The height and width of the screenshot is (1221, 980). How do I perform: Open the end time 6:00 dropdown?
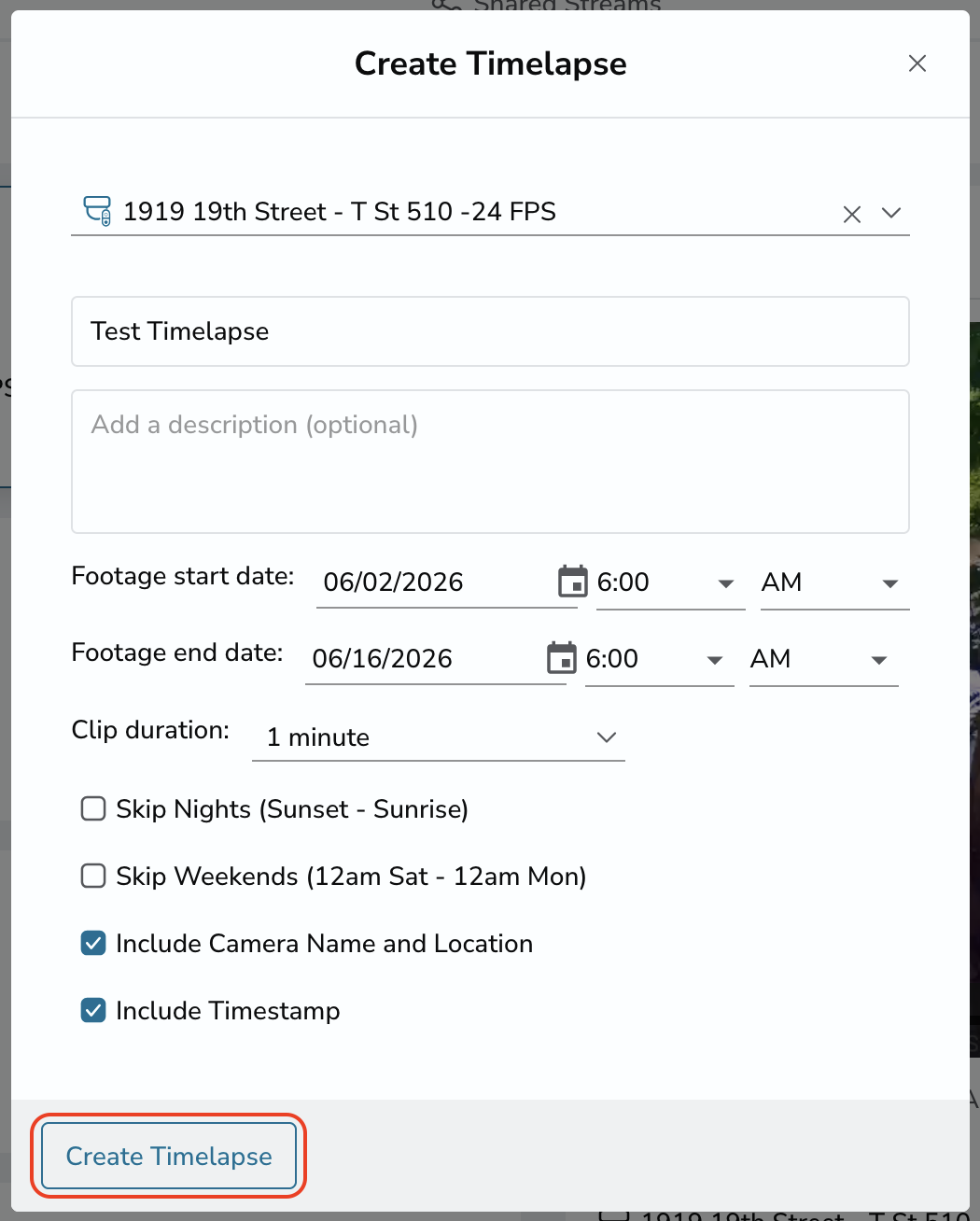(x=659, y=659)
